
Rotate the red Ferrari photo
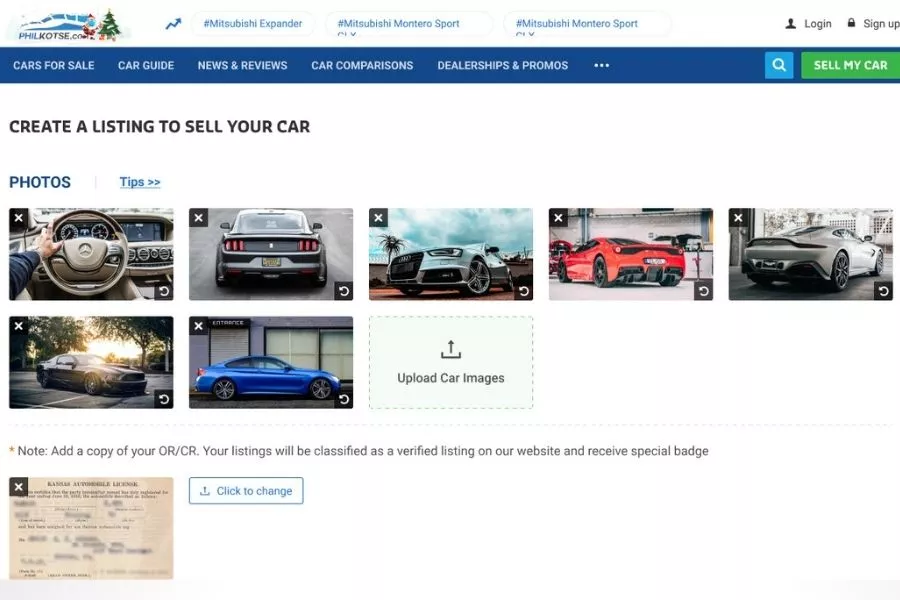(704, 289)
